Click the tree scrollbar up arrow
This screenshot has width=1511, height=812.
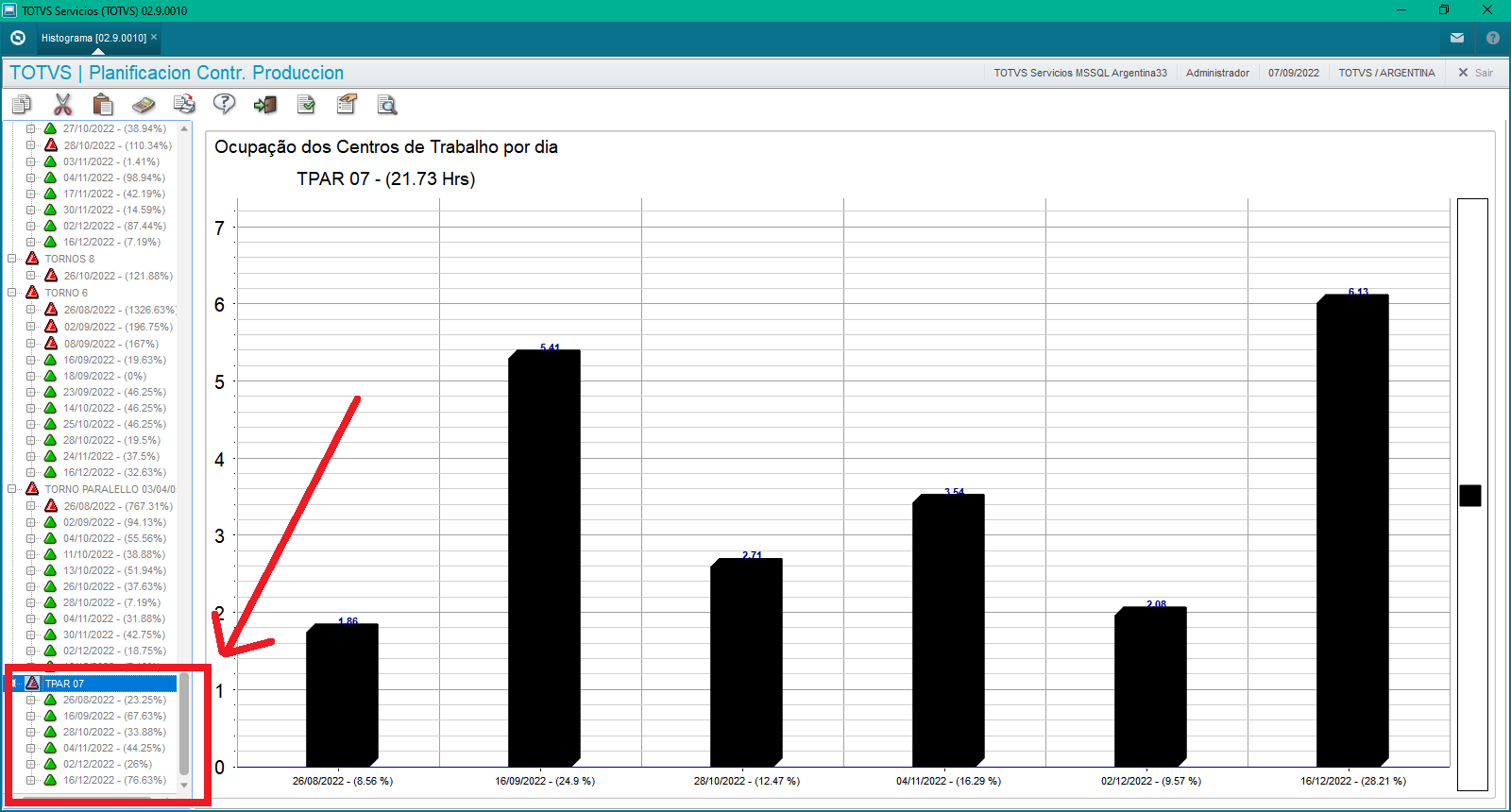coord(184,128)
